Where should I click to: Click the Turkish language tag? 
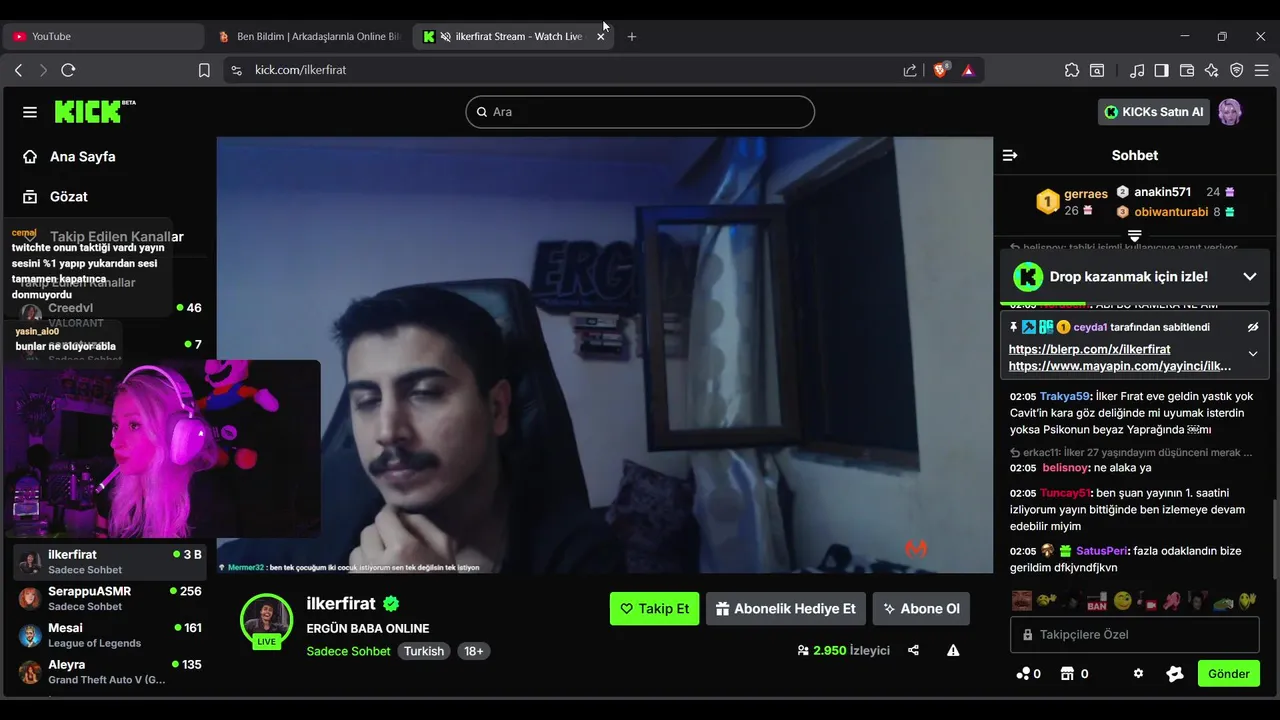point(424,651)
